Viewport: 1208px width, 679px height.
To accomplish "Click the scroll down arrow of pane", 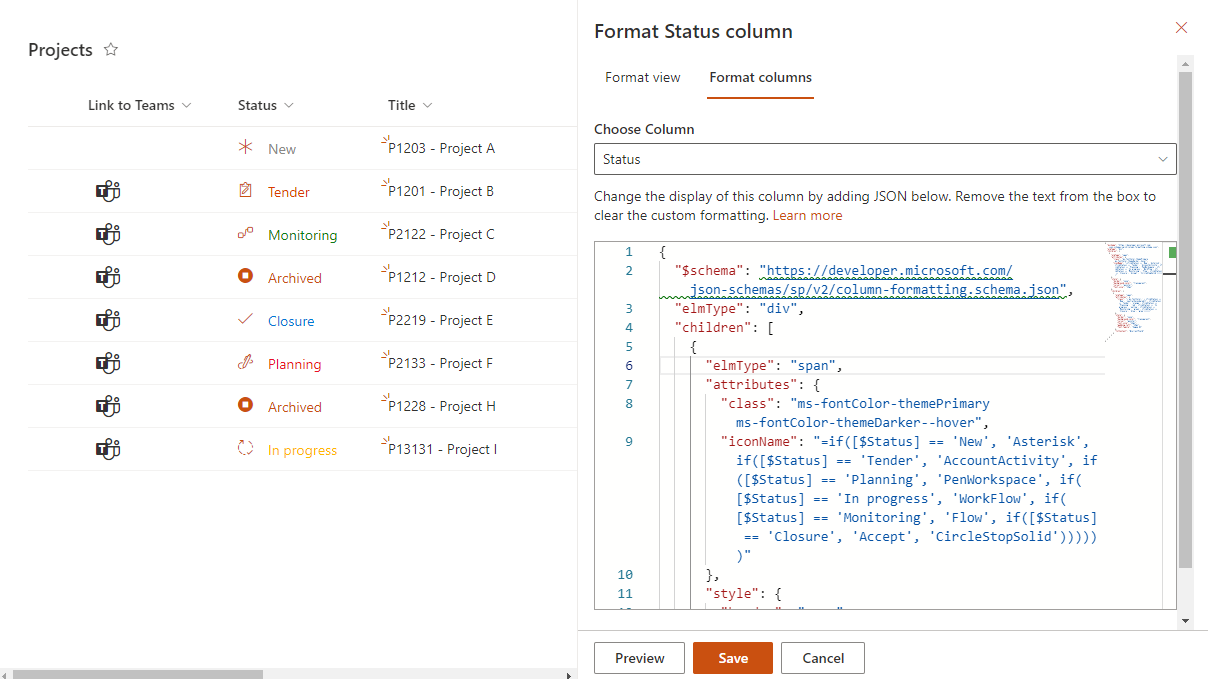I will point(1185,621).
